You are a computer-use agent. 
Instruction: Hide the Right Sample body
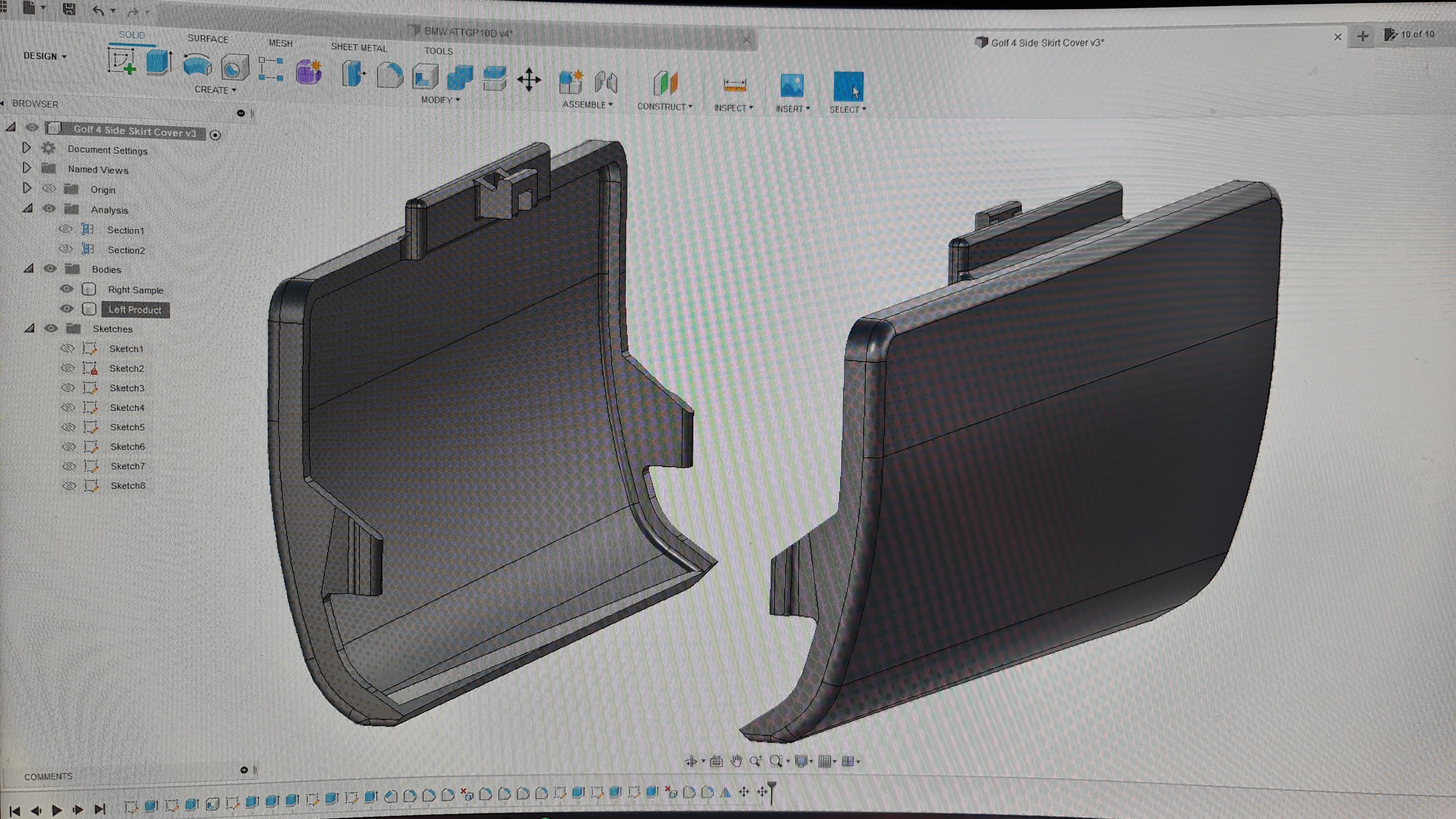coord(67,289)
